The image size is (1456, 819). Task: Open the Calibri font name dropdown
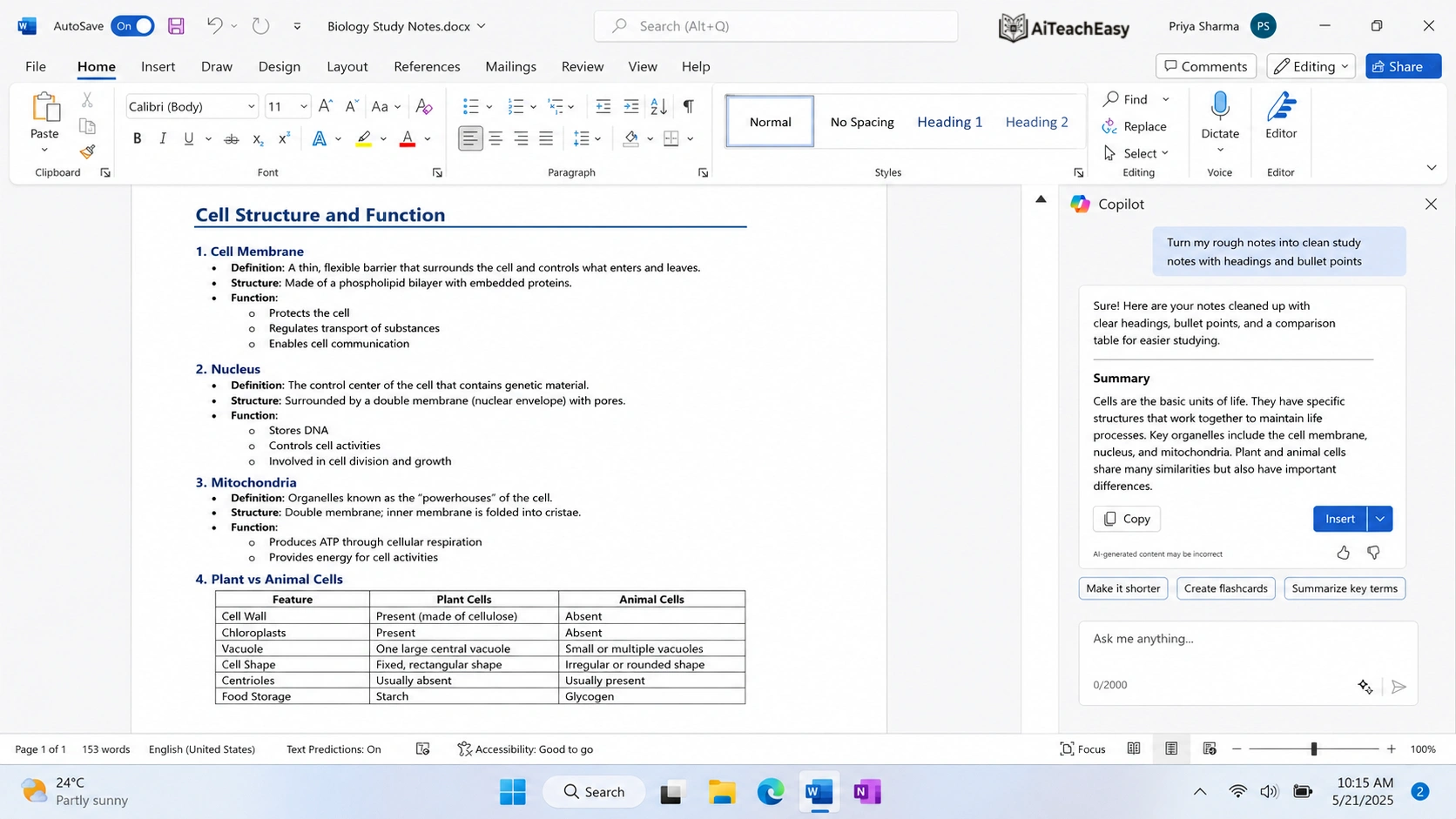251,106
